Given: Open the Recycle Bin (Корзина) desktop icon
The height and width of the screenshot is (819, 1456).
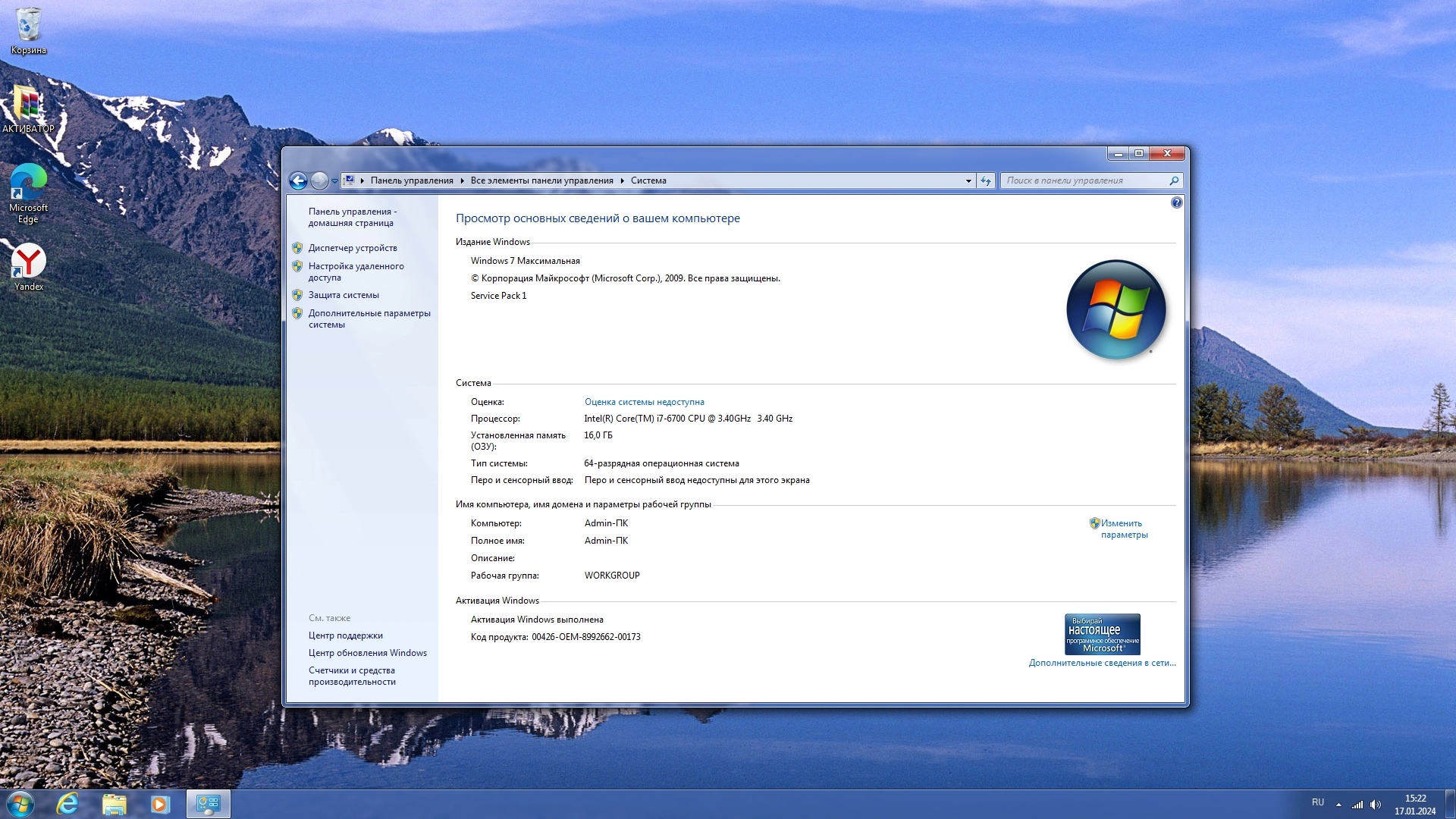Looking at the screenshot, I should pos(28,30).
